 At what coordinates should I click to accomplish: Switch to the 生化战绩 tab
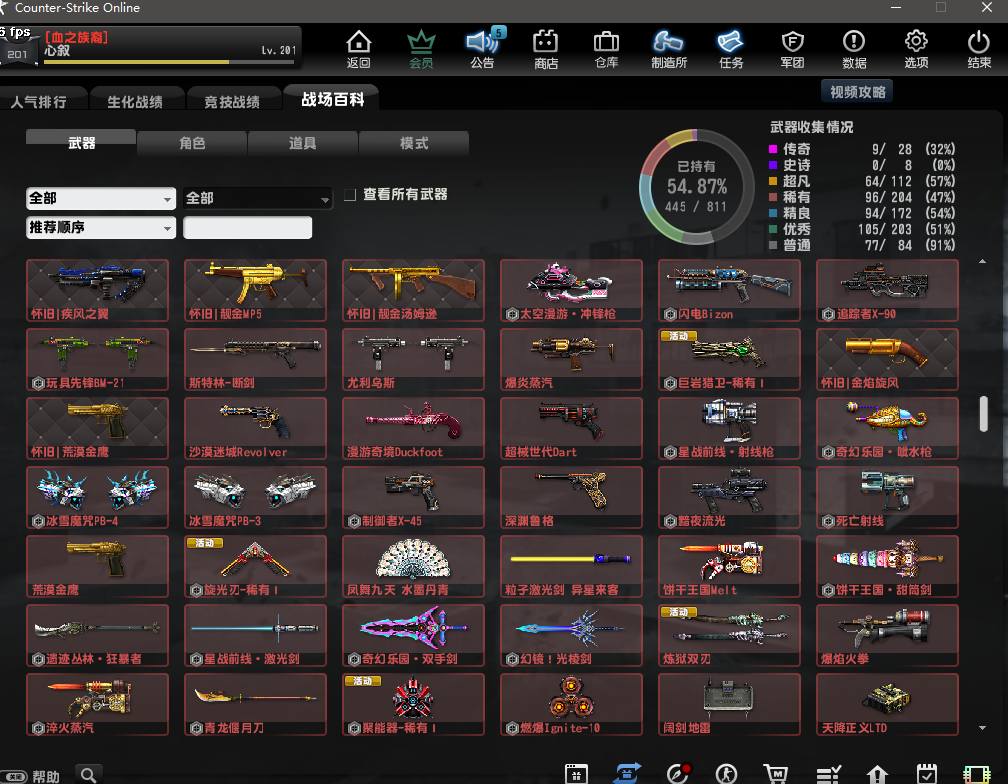pyautogui.click(x=135, y=102)
